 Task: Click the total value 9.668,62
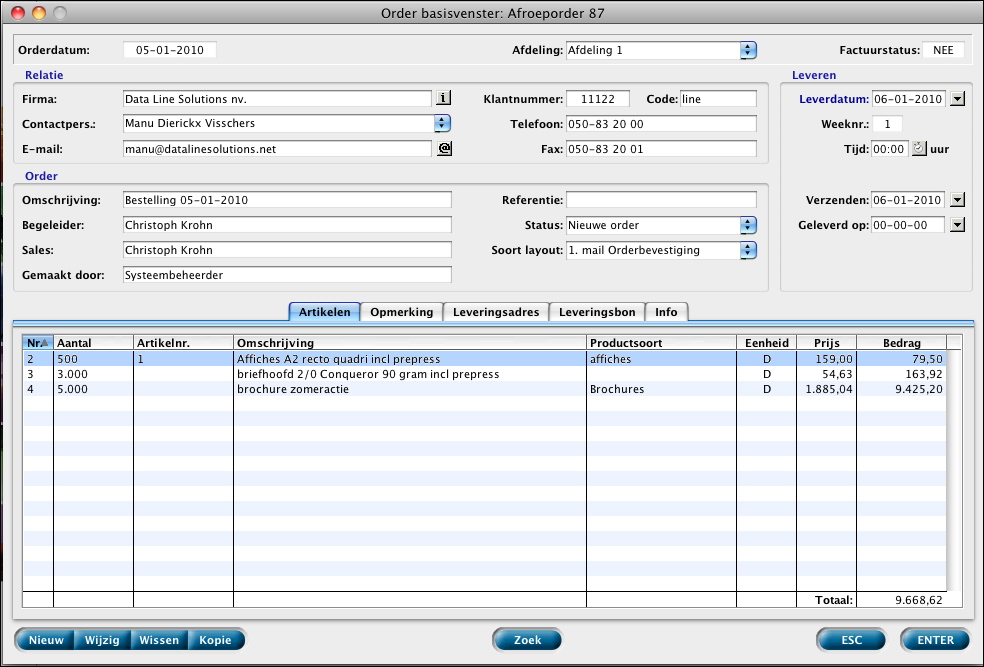(919, 600)
